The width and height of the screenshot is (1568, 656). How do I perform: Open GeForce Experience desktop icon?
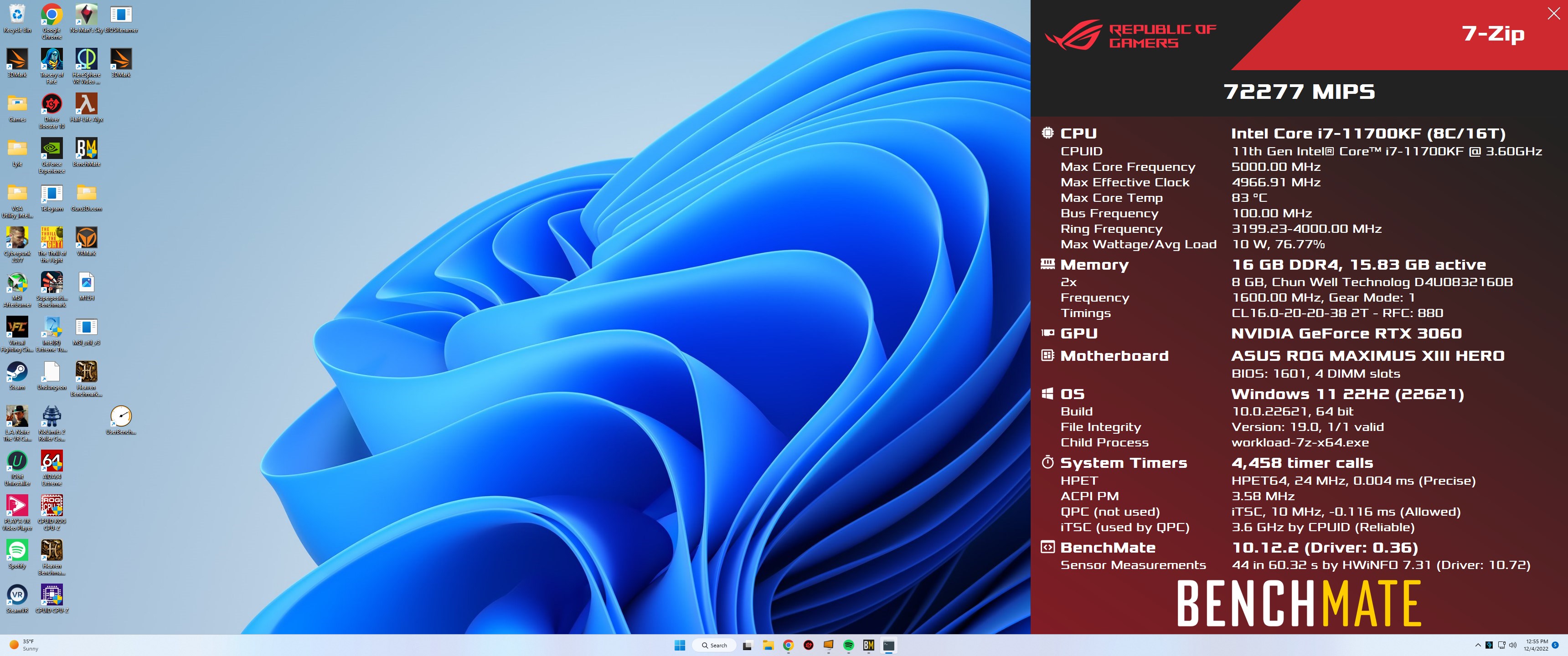(x=52, y=155)
